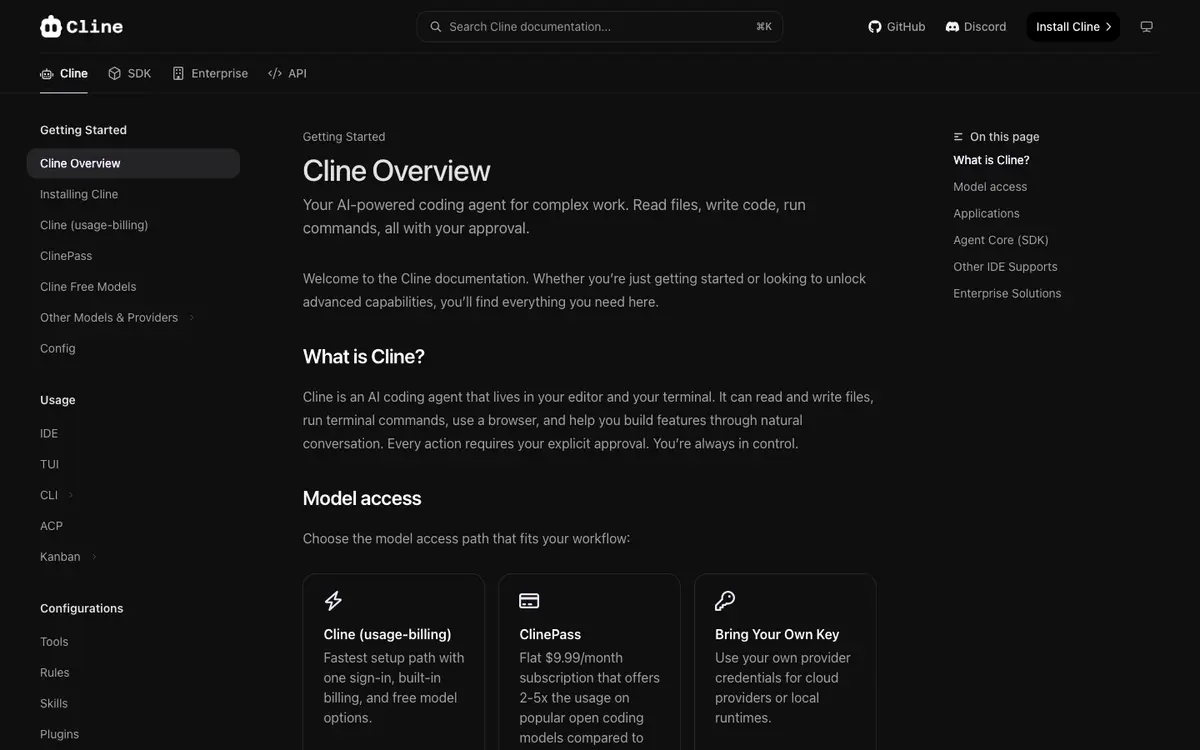Screen dimensions: 1200x750
Task: Jump to Applications section
Action: (x=986, y=214)
